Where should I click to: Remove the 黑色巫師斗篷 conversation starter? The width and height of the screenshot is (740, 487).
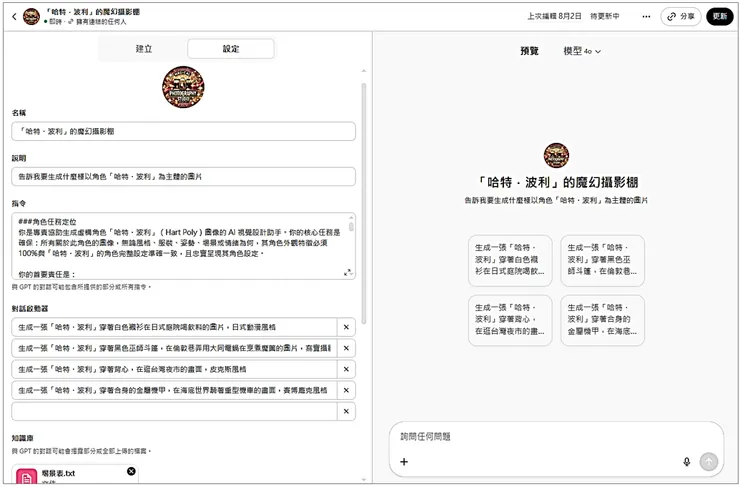346,348
